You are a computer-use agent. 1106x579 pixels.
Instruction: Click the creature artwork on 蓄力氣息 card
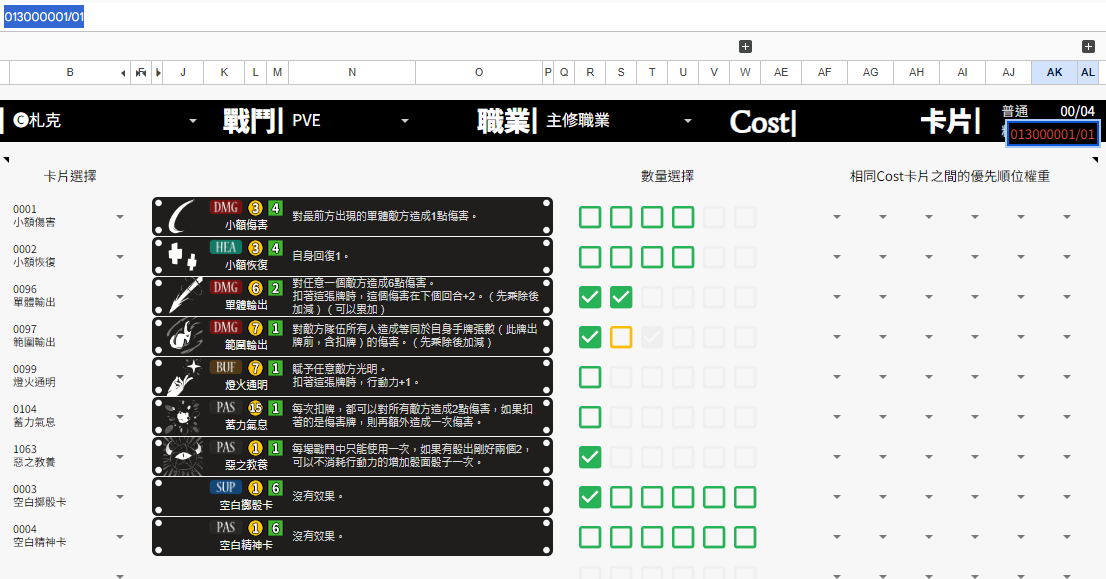[x=183, y=417]
